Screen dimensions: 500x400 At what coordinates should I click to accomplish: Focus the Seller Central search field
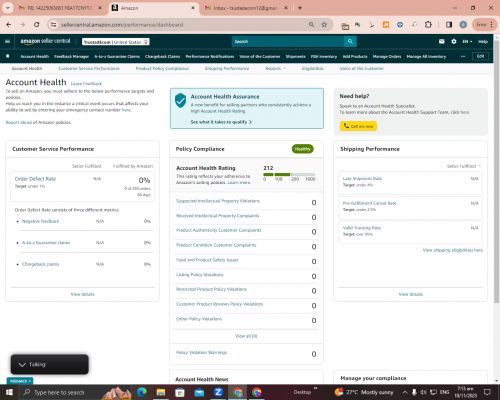pos(288,41)
